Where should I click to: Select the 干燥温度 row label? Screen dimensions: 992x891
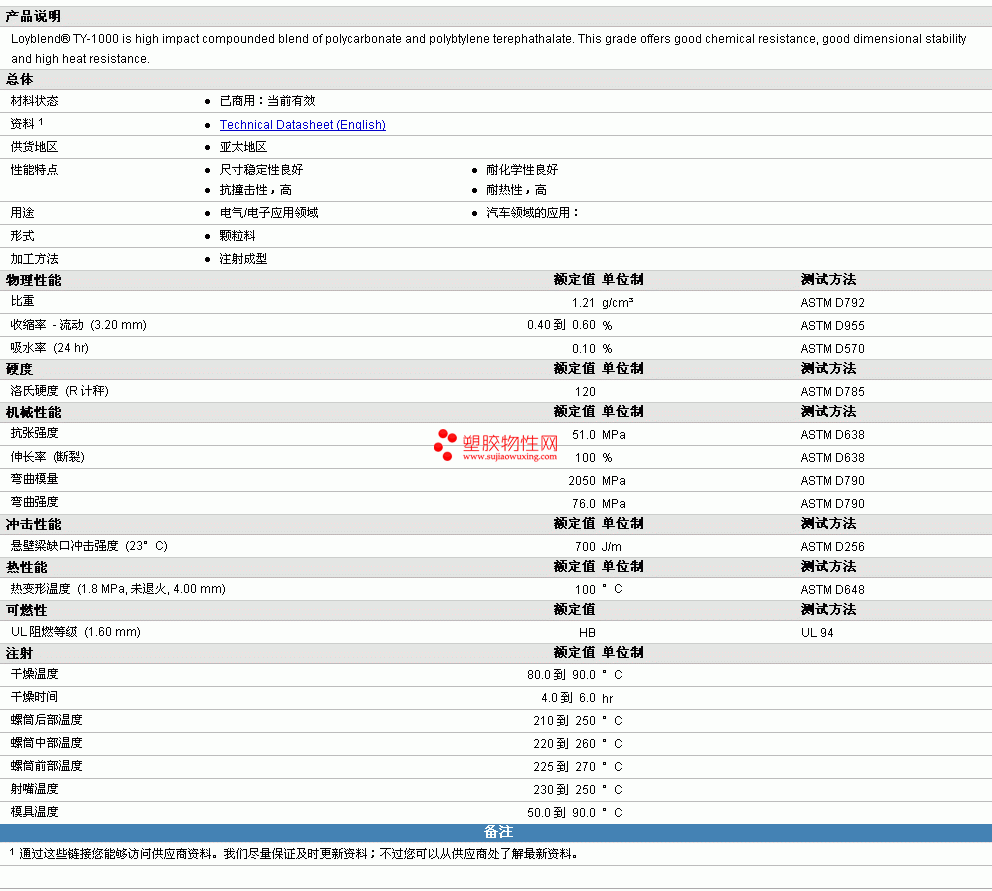click(x=34, y=674)
